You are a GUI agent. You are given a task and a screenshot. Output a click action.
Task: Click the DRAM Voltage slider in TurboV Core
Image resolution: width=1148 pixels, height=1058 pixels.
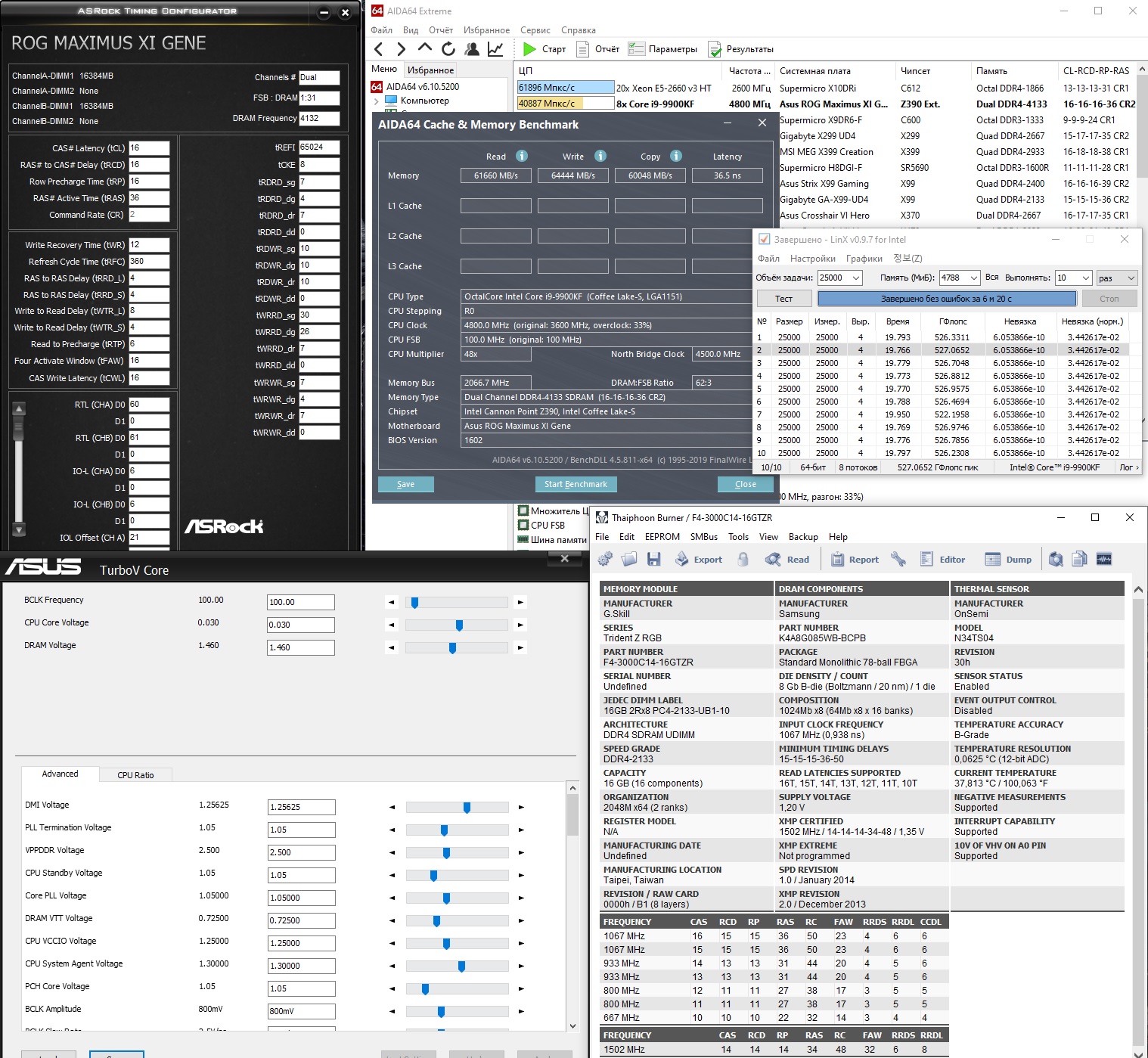(x=456, y=648)
